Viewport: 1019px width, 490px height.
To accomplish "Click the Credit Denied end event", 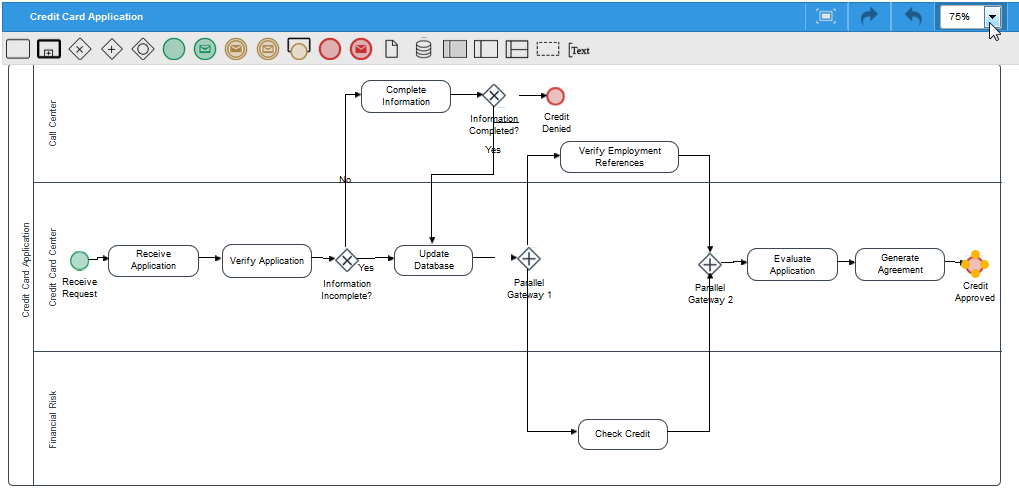I will coord(555,96).
